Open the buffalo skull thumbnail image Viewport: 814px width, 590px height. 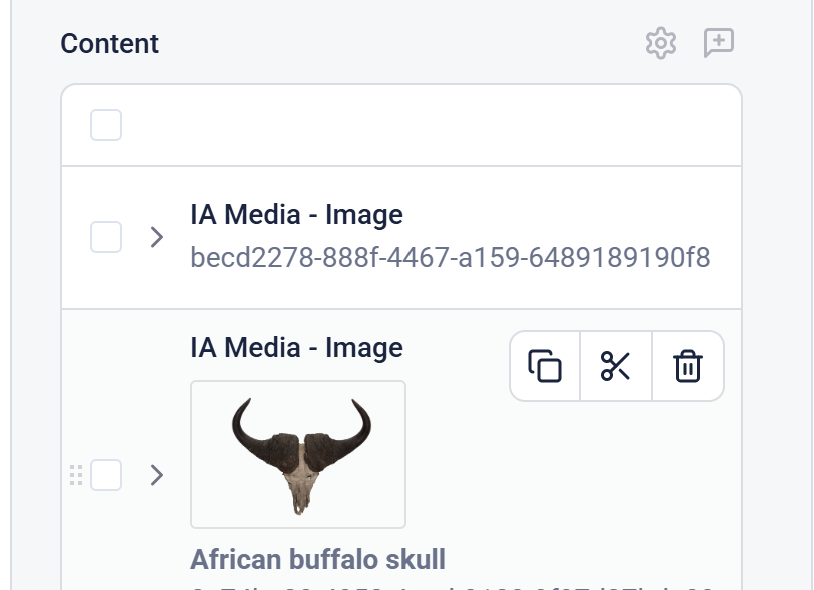tap(298, 454)
